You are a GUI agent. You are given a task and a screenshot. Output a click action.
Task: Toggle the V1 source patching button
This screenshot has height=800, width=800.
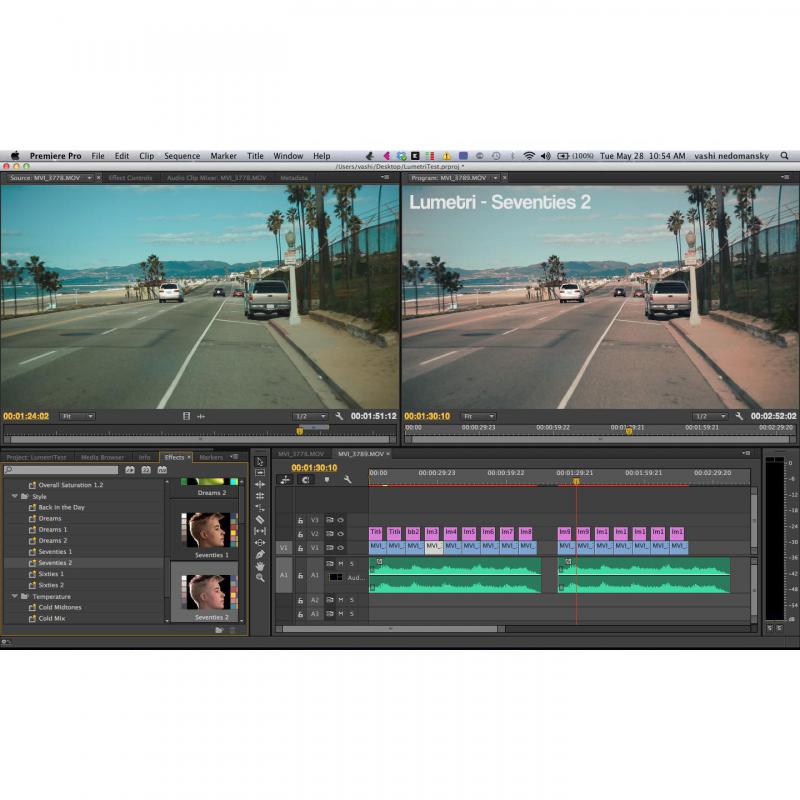pyautogui.click(x=284, y=548)
